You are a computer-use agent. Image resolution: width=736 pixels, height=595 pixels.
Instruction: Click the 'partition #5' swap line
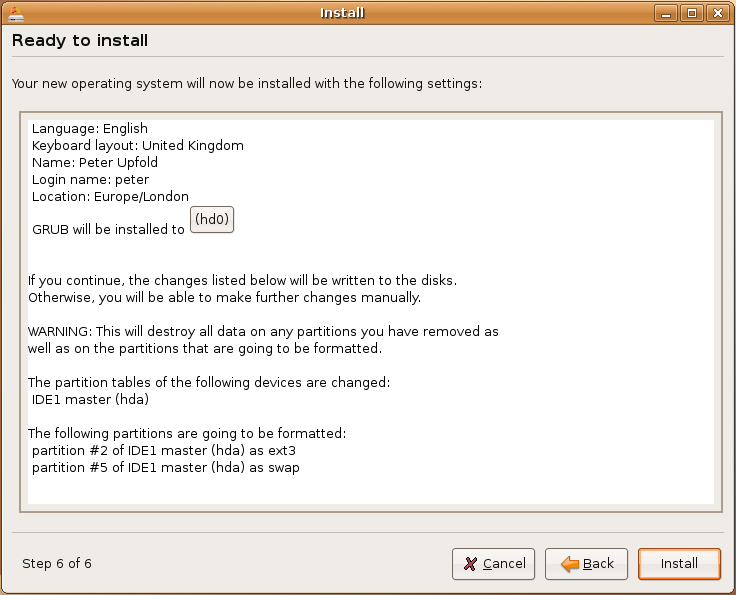tap(166, 467)
